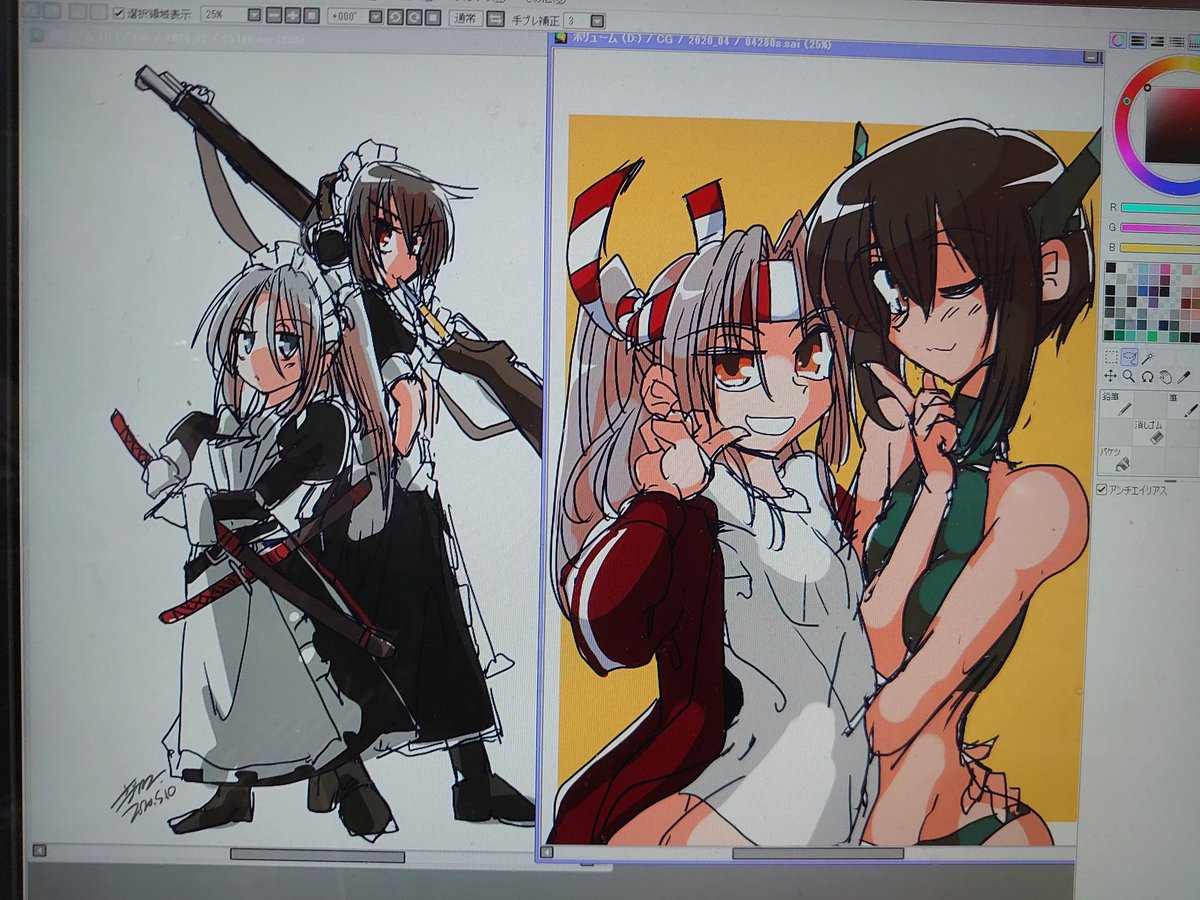The image size is (1200, 900).
Task: Pick a shade in the saturation square
Action: coord(1172,123)
